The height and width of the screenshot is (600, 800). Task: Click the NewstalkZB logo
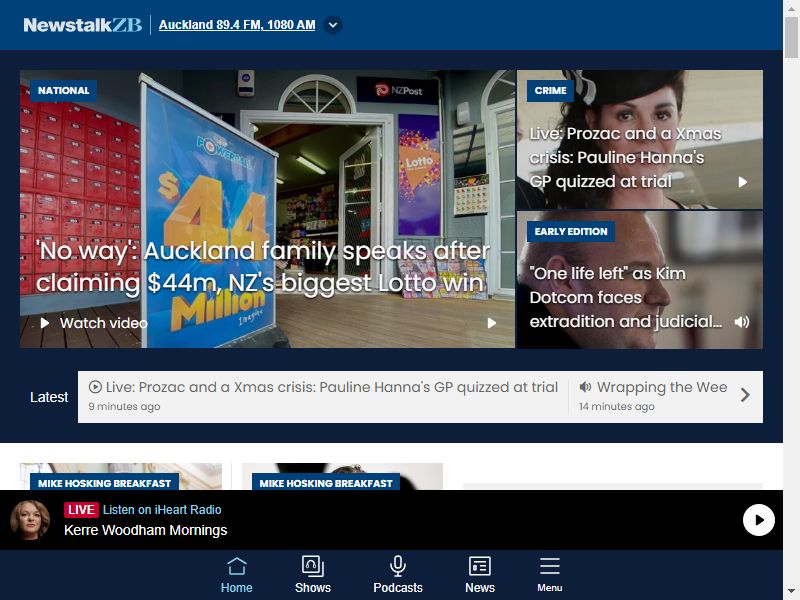tap(83, 25)
